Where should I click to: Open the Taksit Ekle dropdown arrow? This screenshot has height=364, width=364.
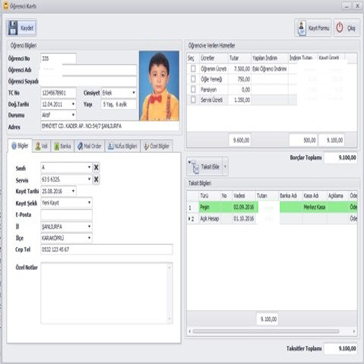[225, 166]
